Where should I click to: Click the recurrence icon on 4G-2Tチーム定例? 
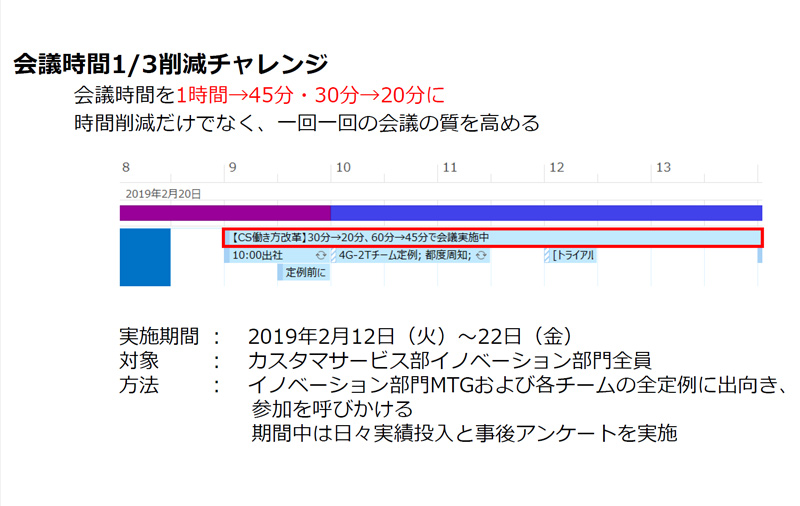(481, 255)
